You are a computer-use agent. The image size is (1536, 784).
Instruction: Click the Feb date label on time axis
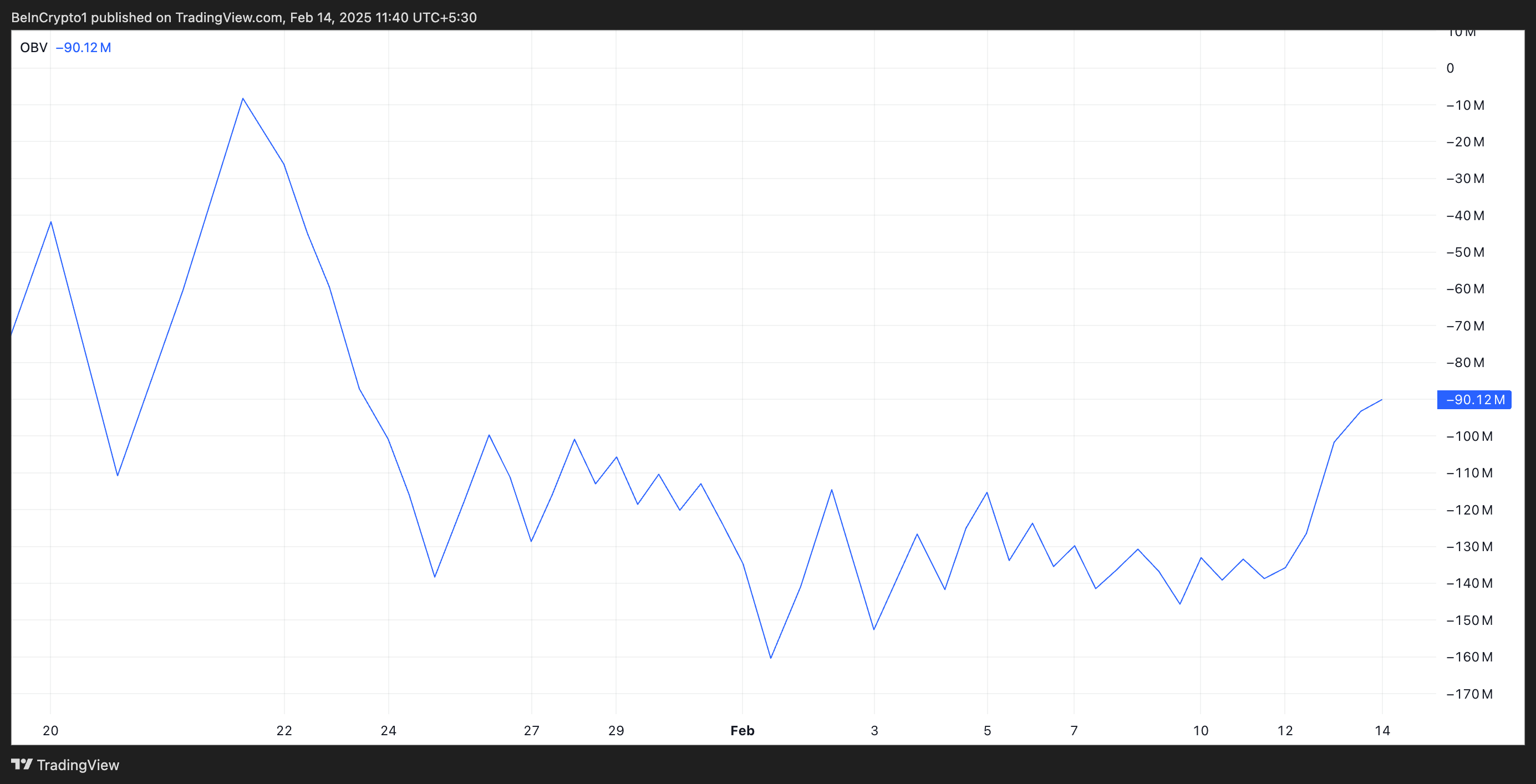click(x=742, y=730)
